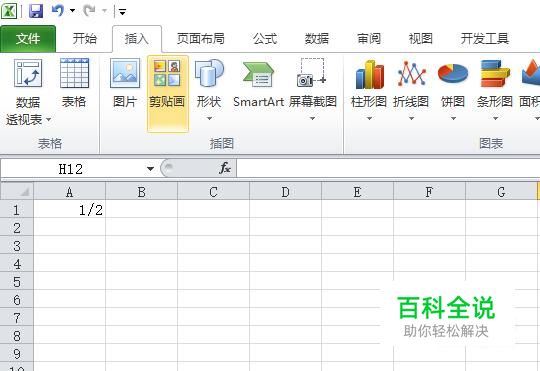This screenshot has height=371, width=540.
Task: Click the Select All corner button
Action: click(17, 192)
